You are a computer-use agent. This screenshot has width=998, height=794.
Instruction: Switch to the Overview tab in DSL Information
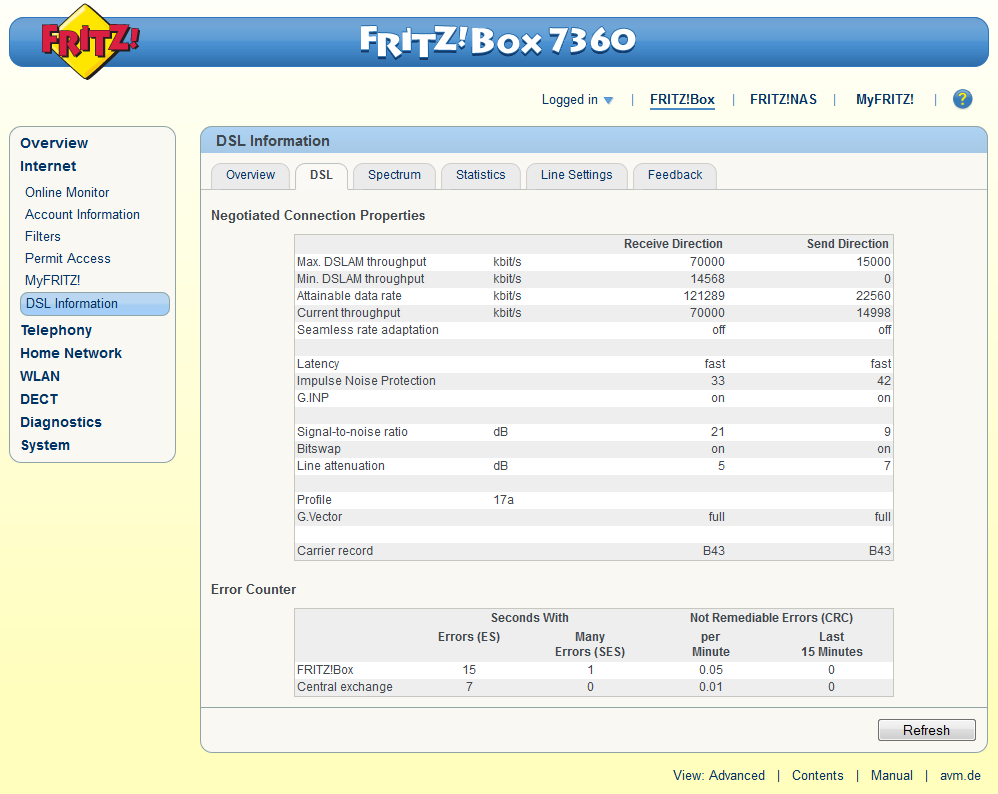(x=250, y=175)
